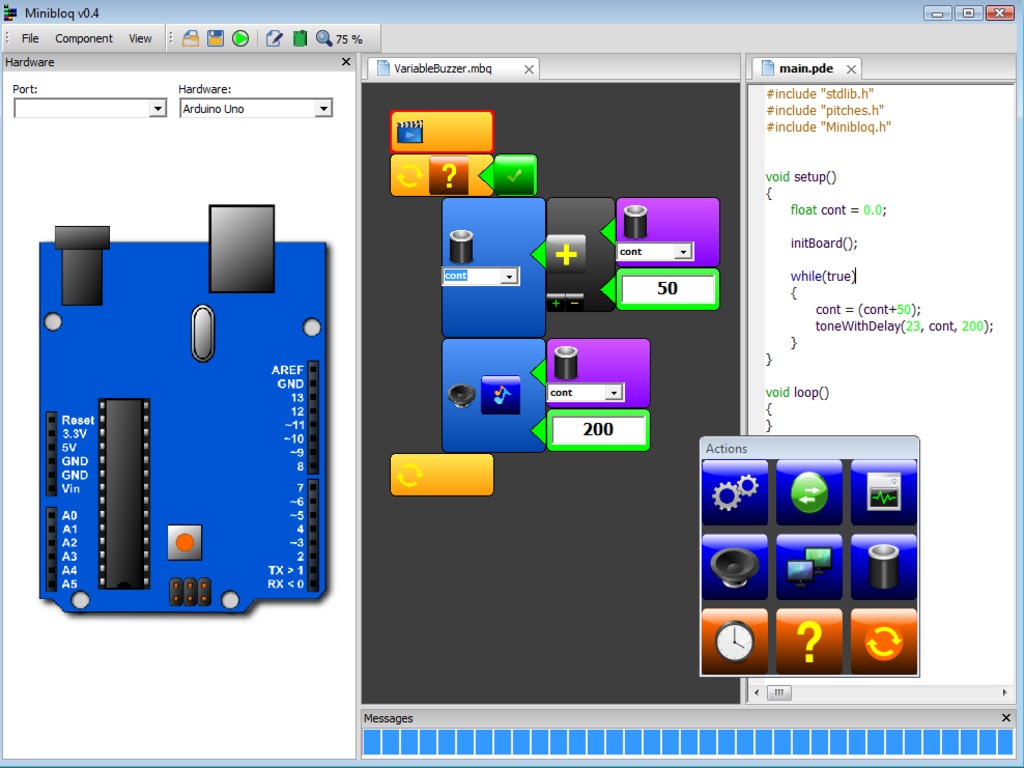Open file using the toolbar folder icon

(x=190, y=39)
